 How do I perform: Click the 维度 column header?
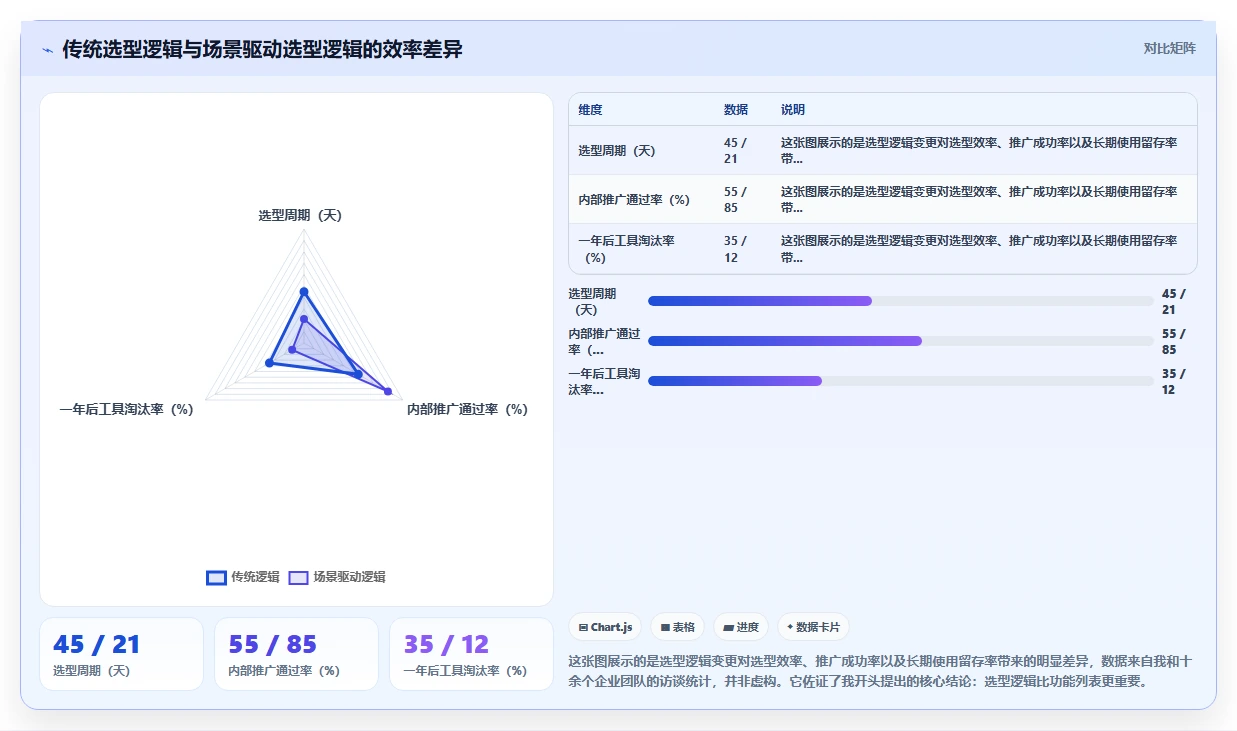591,110
